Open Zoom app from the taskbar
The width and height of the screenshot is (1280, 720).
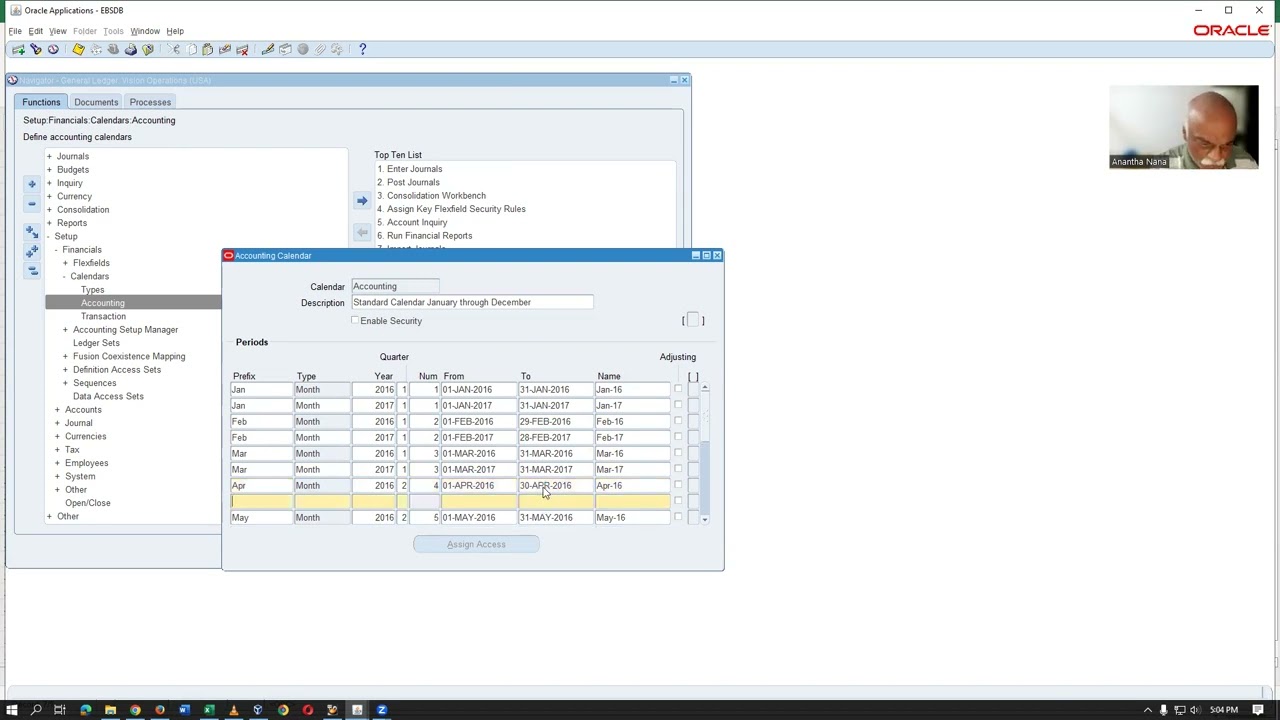[381, 710]
